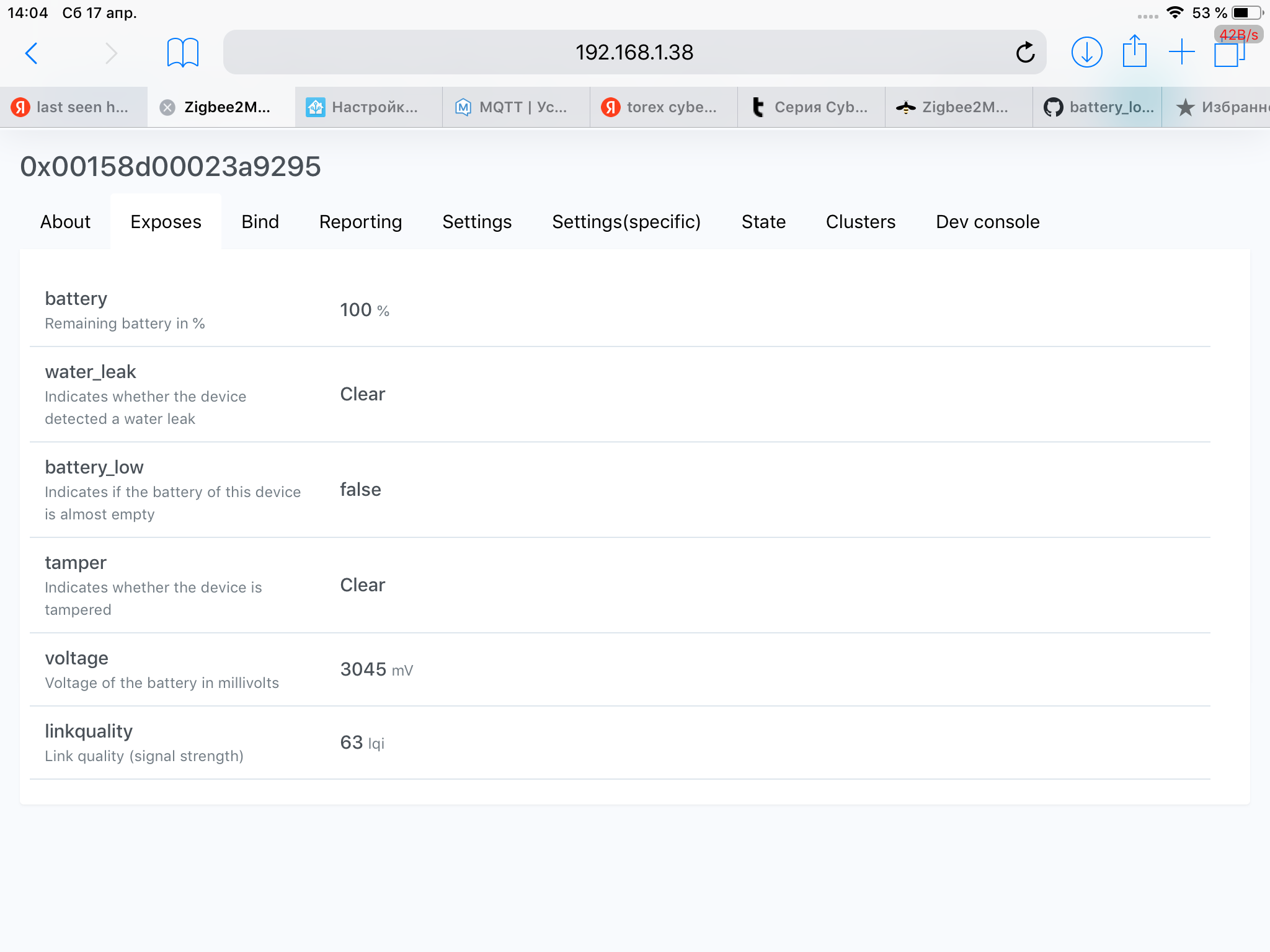View downloads in Safari
This screenshot has width=1270, height=952.
point(1086,52)
